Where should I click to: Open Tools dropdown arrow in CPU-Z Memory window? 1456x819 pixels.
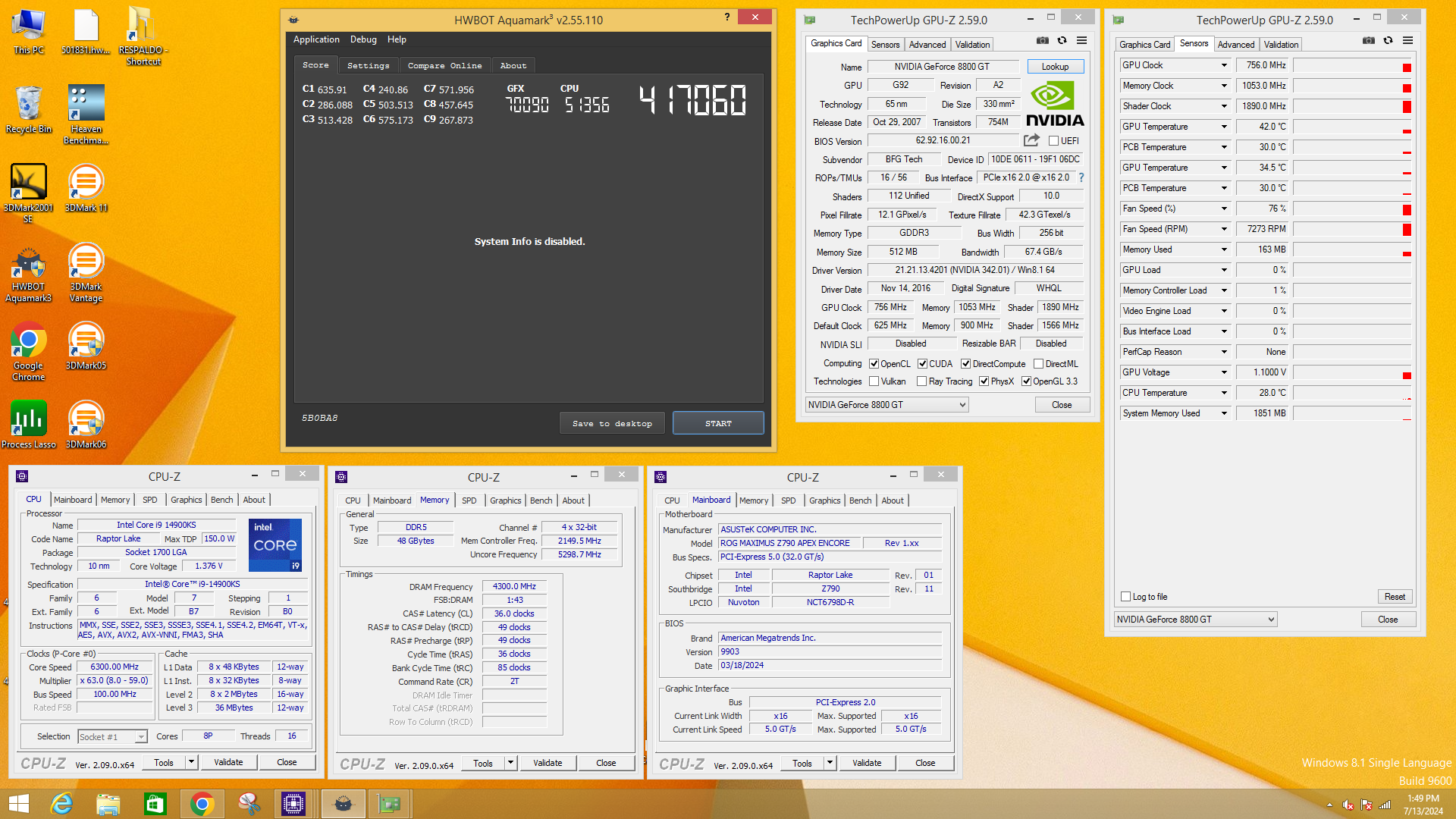tap(510, 763)
